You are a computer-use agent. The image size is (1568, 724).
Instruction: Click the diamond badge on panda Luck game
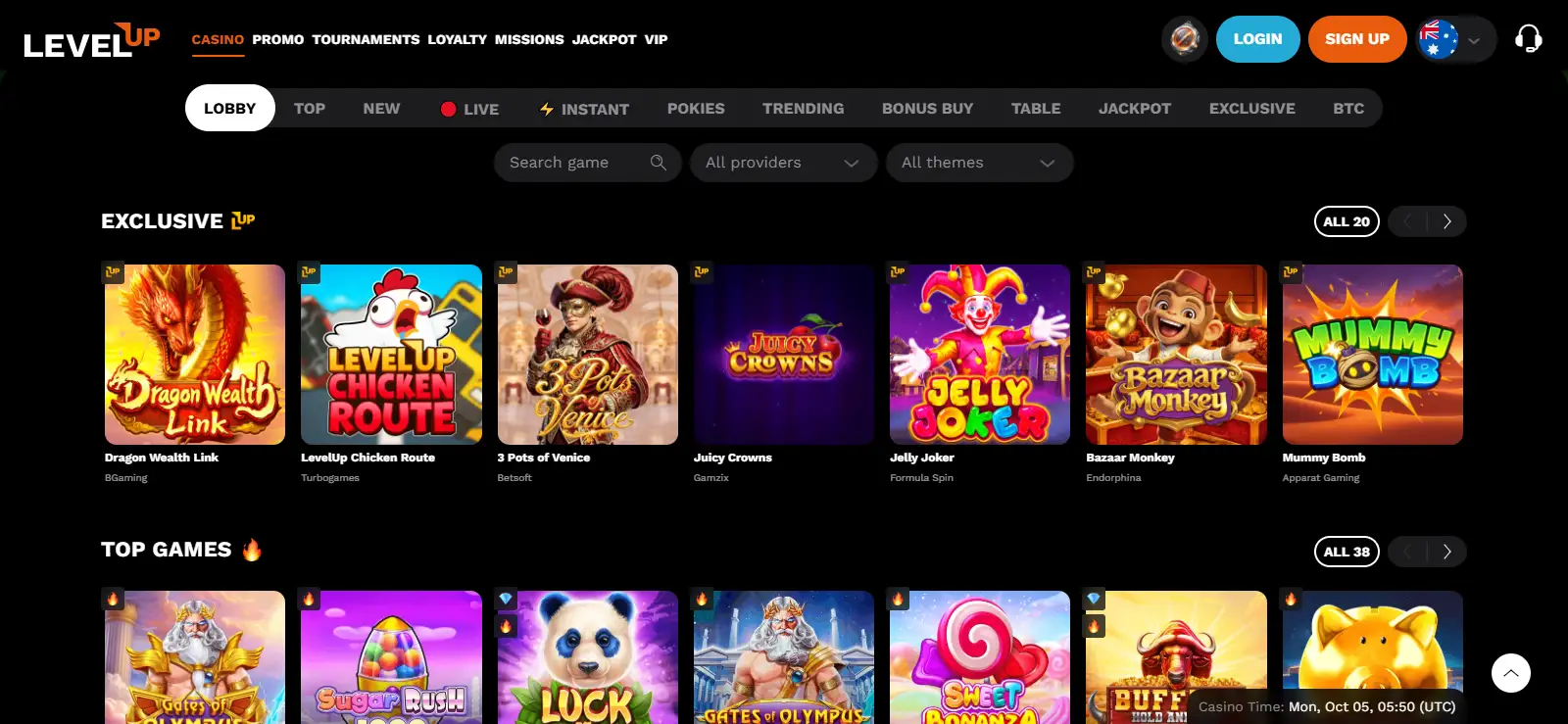tap(506, 599)
